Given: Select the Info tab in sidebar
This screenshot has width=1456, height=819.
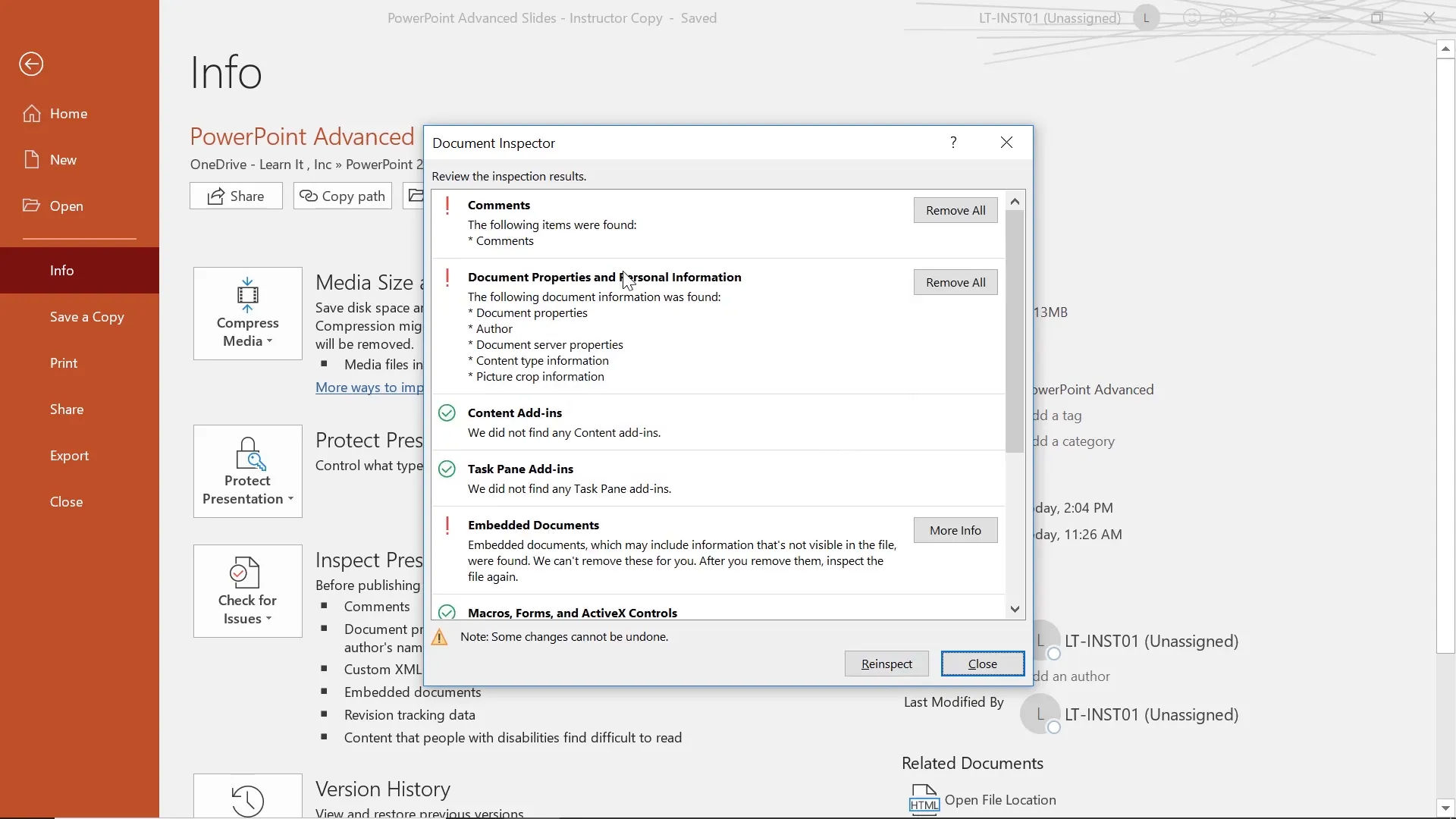Looking at the screenshot, I should click(x=80, y=271).
